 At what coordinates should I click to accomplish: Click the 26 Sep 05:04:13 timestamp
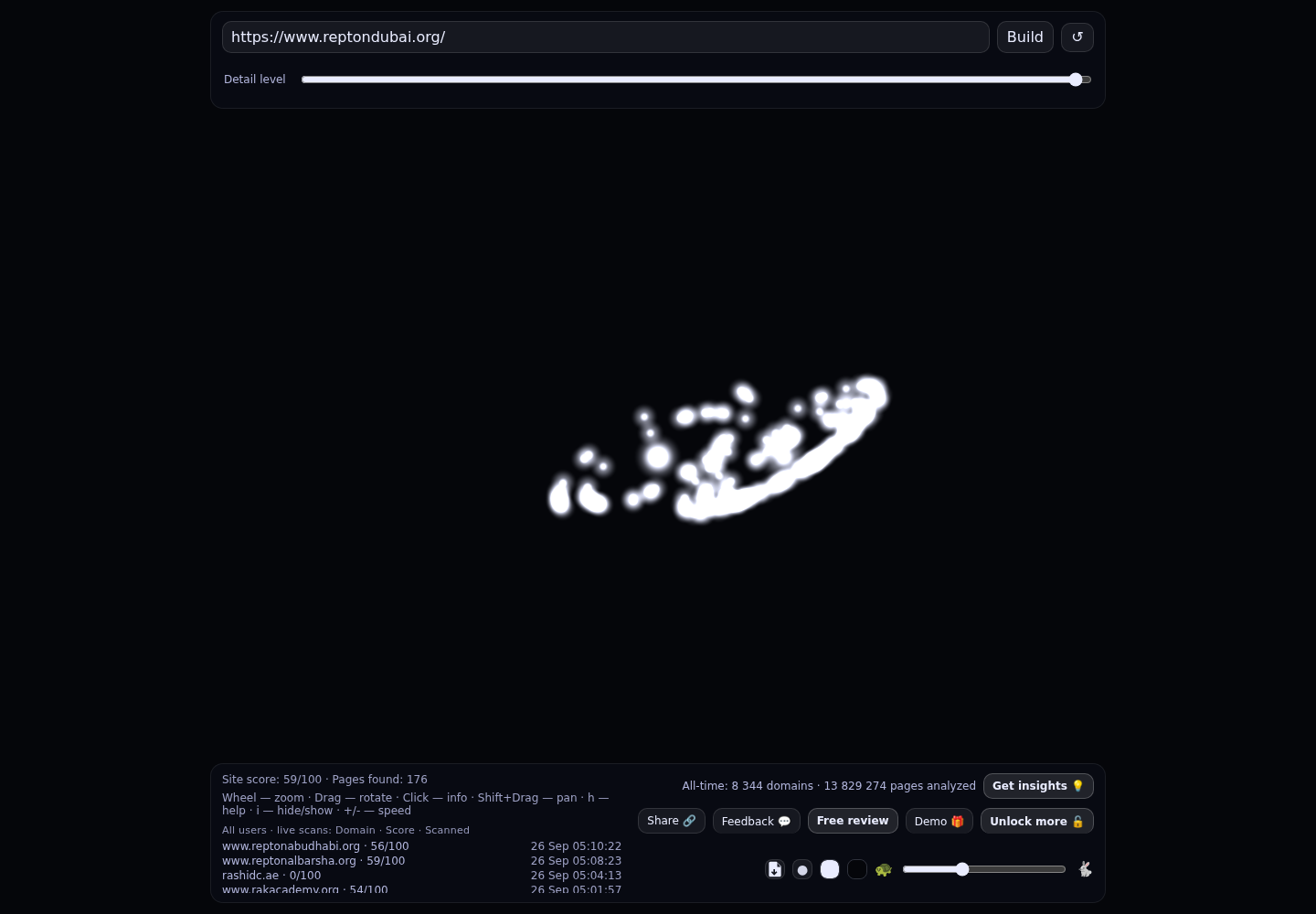tap(576, 876)
